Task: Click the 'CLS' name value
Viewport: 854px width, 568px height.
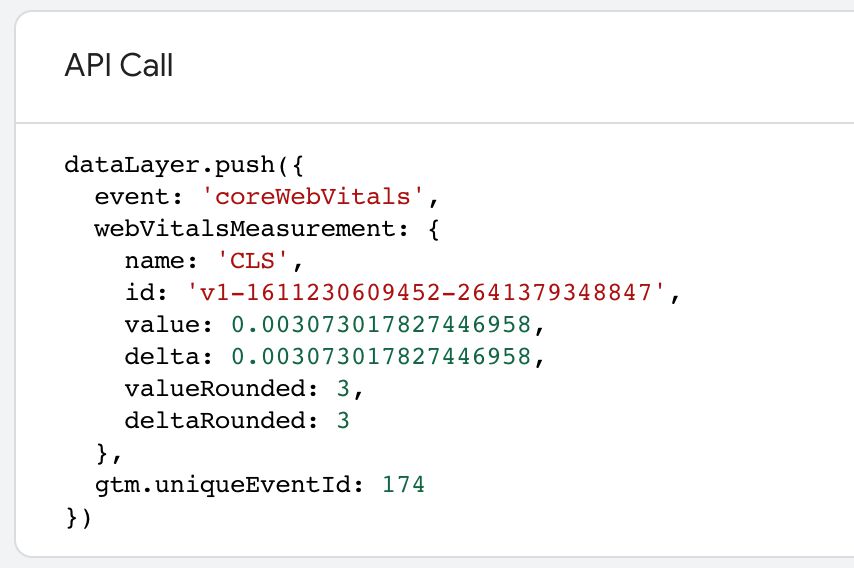Action: pos(252,261)
